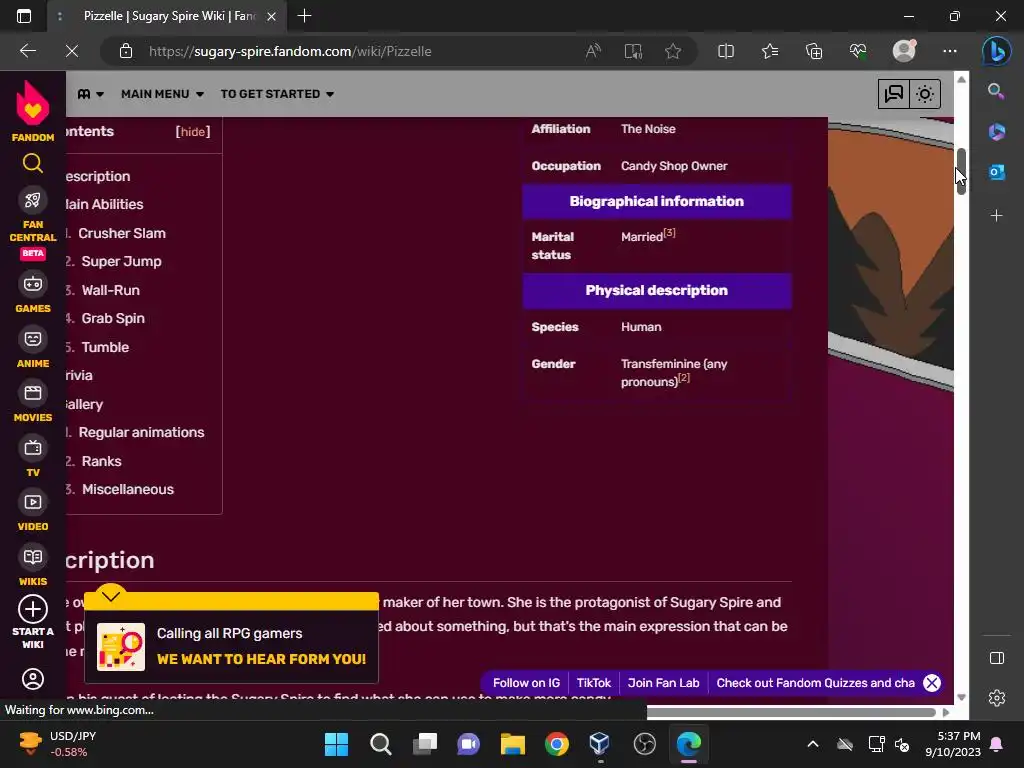
Task: Jump to Crusher Slam section
Action: click(x=122, y=233)
